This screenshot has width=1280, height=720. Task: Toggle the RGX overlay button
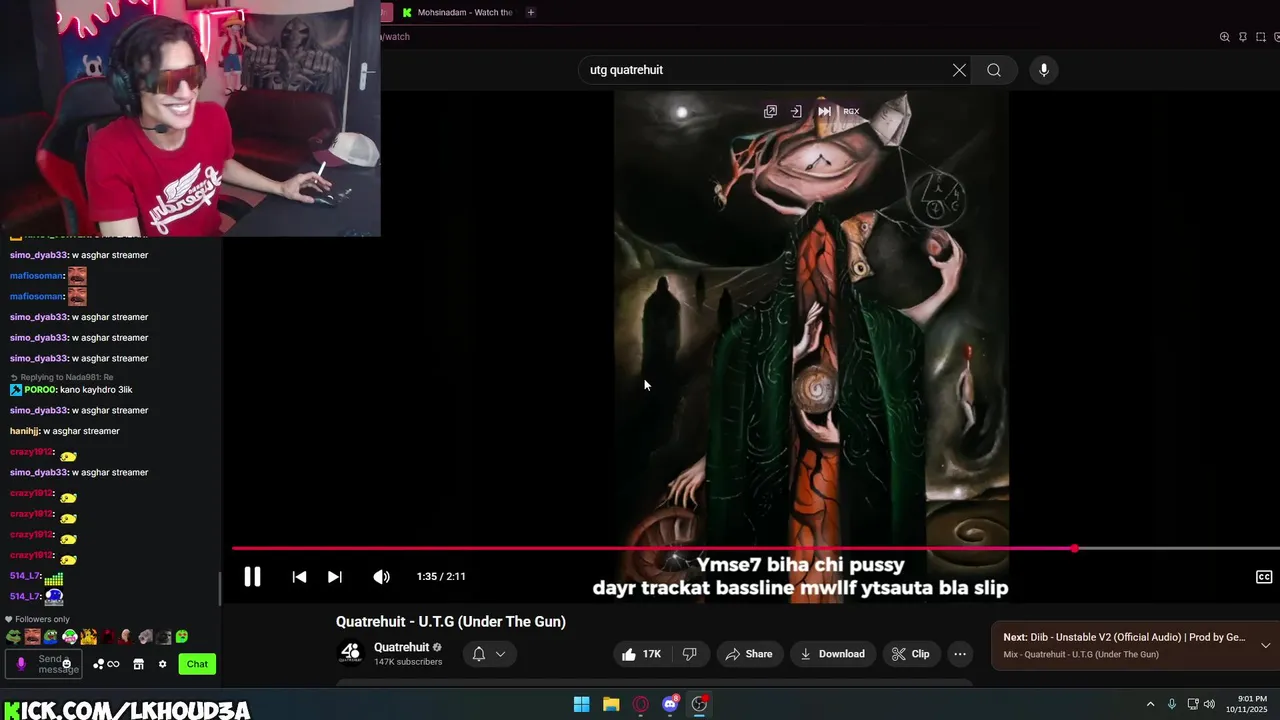tap(851, 111)
